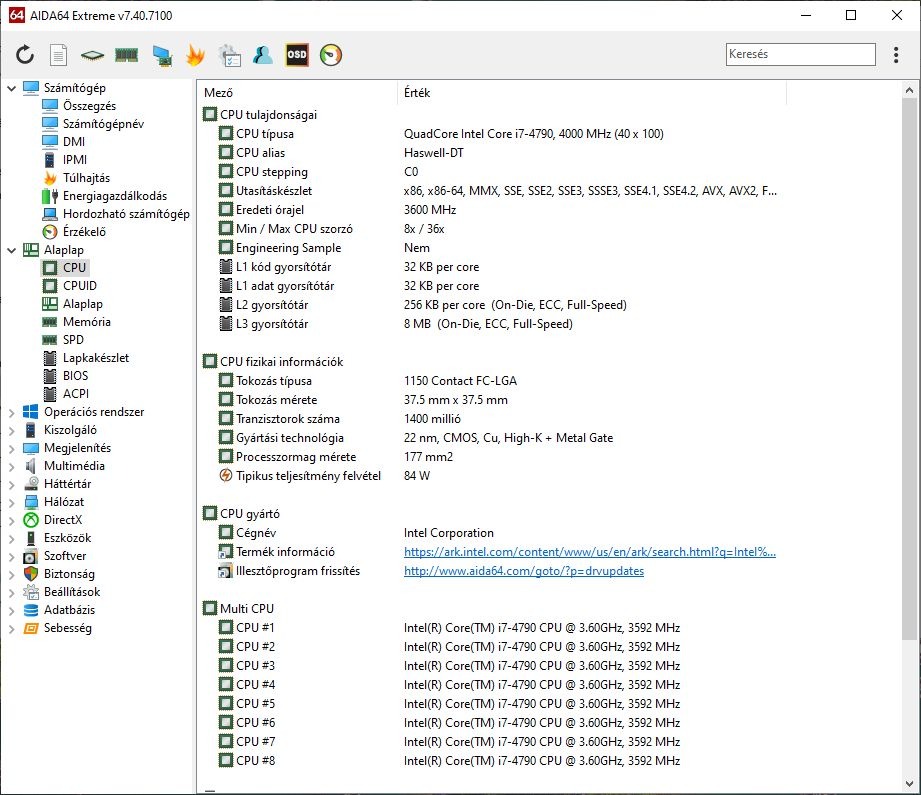The width and height of the screenshot is (921, 795).
Task: Collapse the Alaplap tree node
Action: click(11, 250)
